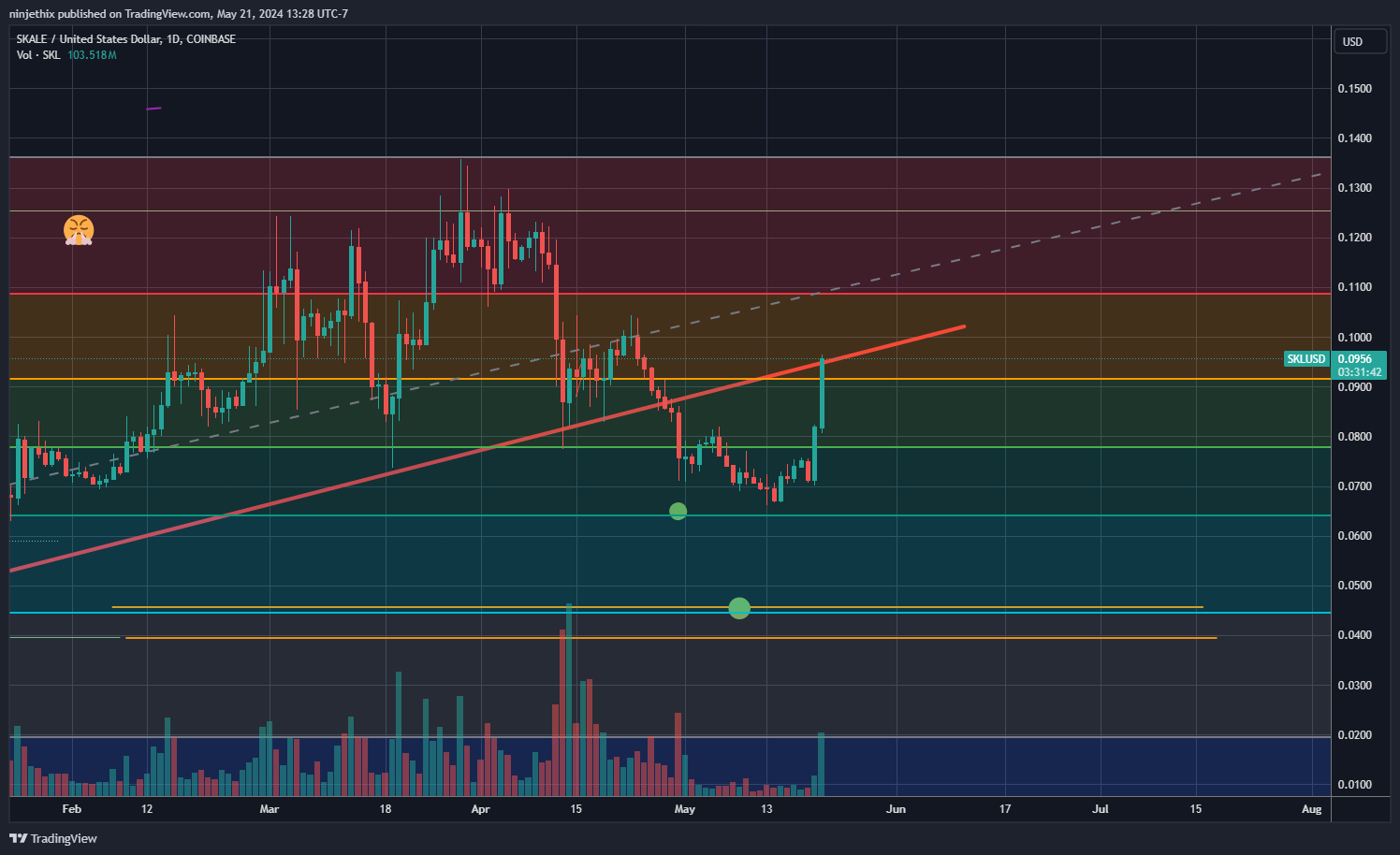1400x855 pixels.
Task: Click the Jun date label on time axis
Action: point(896,809)
